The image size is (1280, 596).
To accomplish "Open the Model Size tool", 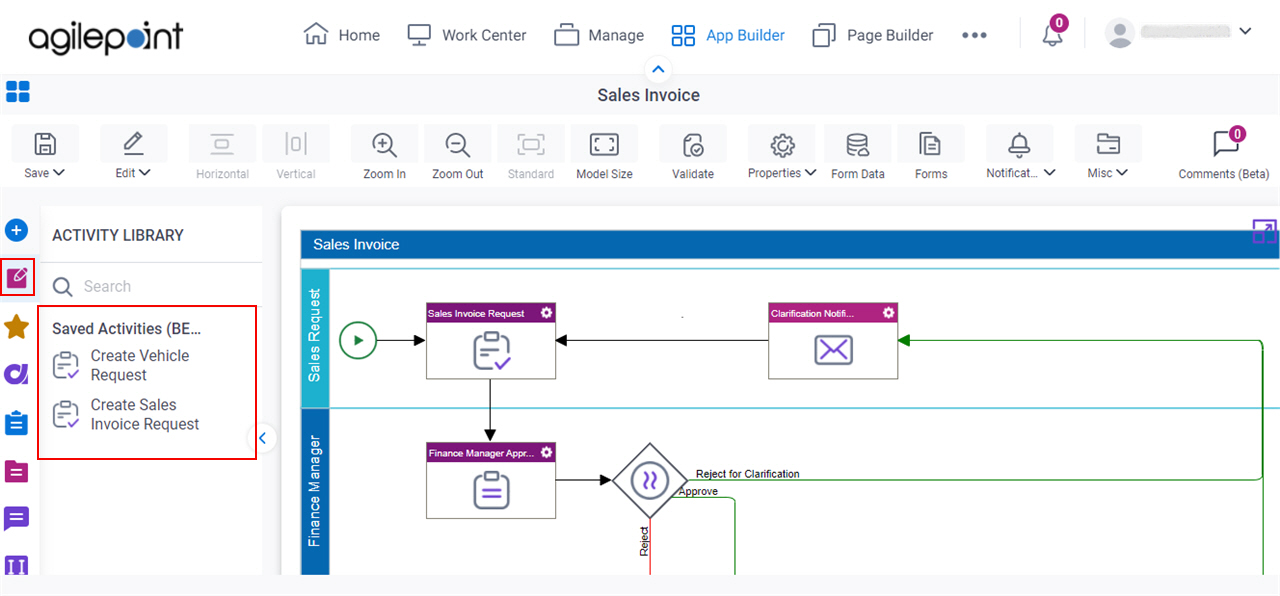I will [604, 145].
